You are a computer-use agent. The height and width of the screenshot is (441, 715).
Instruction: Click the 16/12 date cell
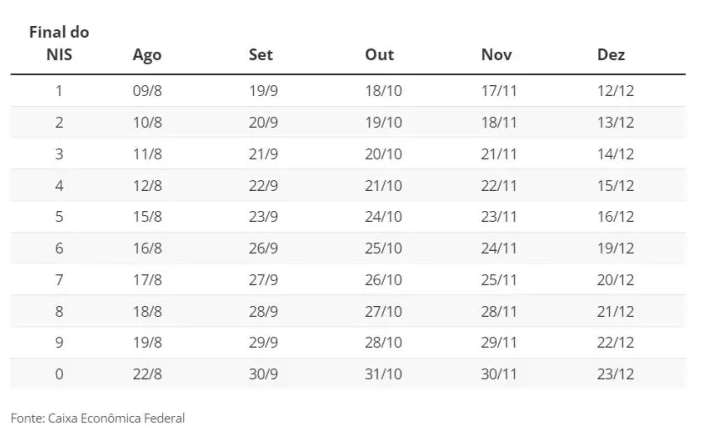[x=616, y=217]
